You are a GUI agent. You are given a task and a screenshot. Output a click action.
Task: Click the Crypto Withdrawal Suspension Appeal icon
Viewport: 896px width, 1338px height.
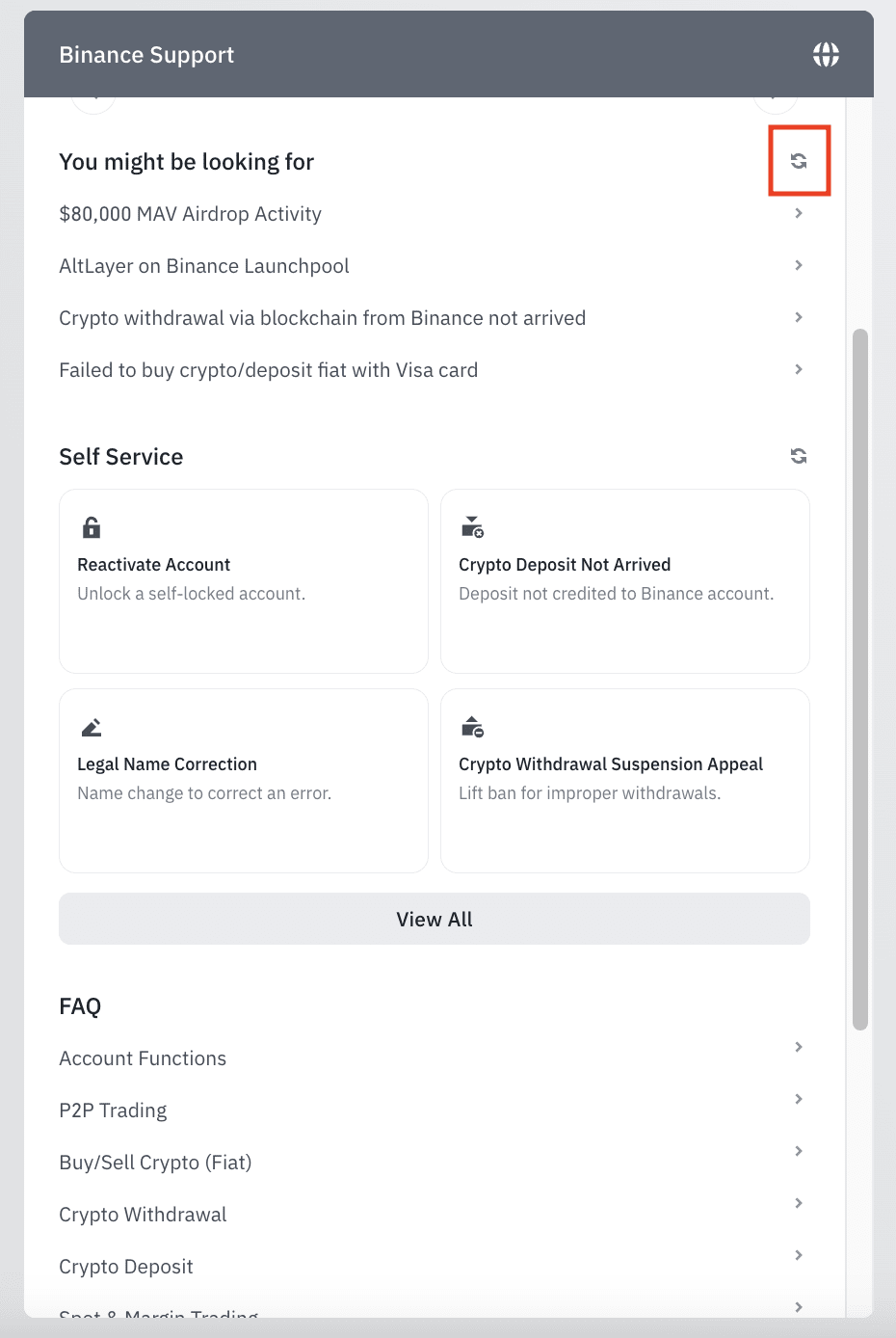click(x=472, y=727)
